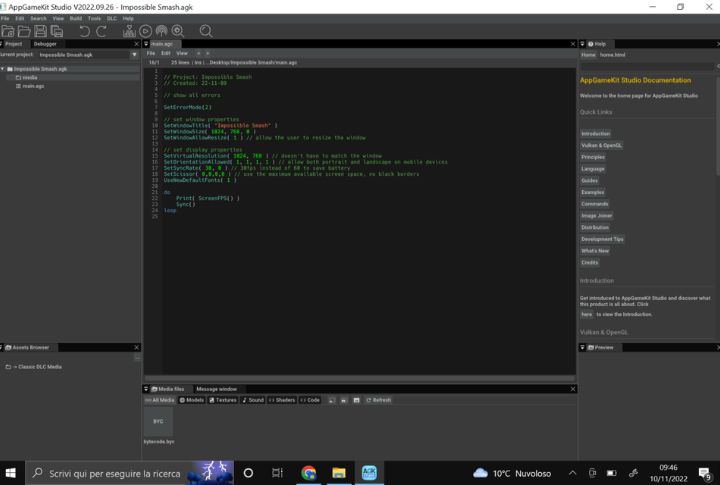Collapse the Impossible Smash.agk project tree

coord(4,69)
